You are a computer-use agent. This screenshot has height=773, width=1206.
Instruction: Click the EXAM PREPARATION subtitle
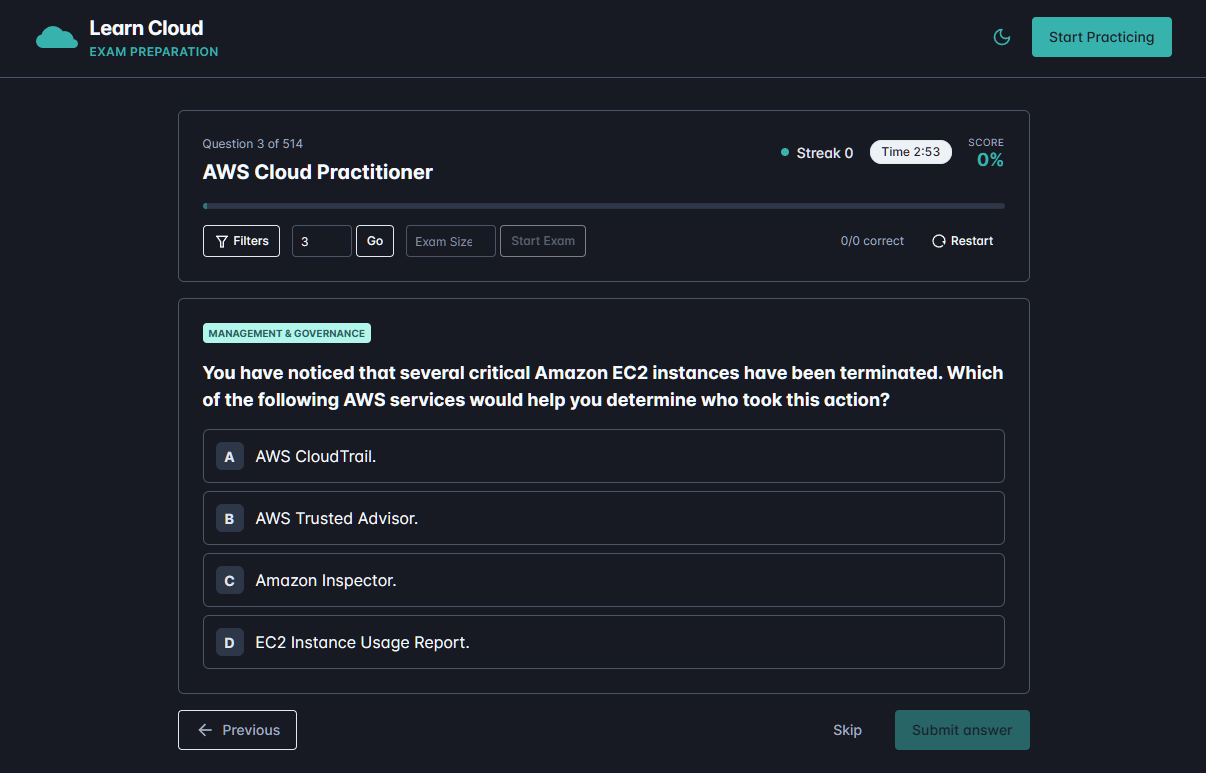pyautogui.click(x=154, y=51)
